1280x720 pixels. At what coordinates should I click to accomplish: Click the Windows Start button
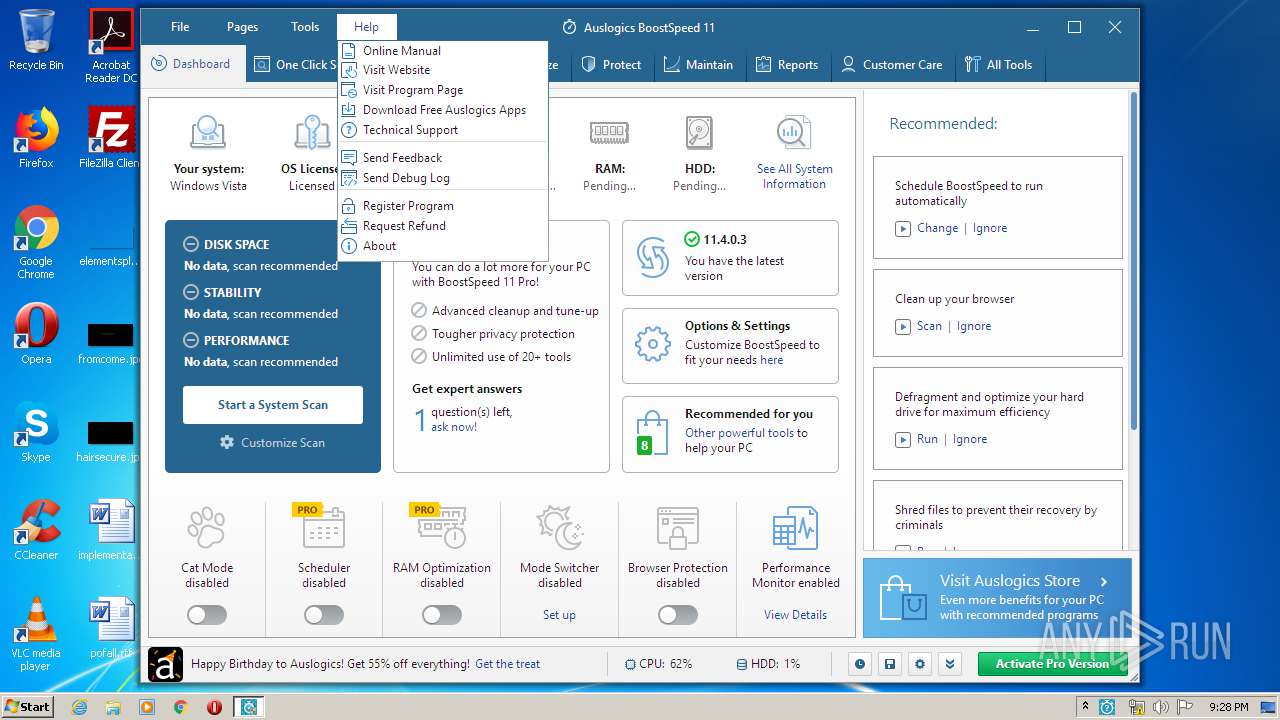[x=27, y=707]
